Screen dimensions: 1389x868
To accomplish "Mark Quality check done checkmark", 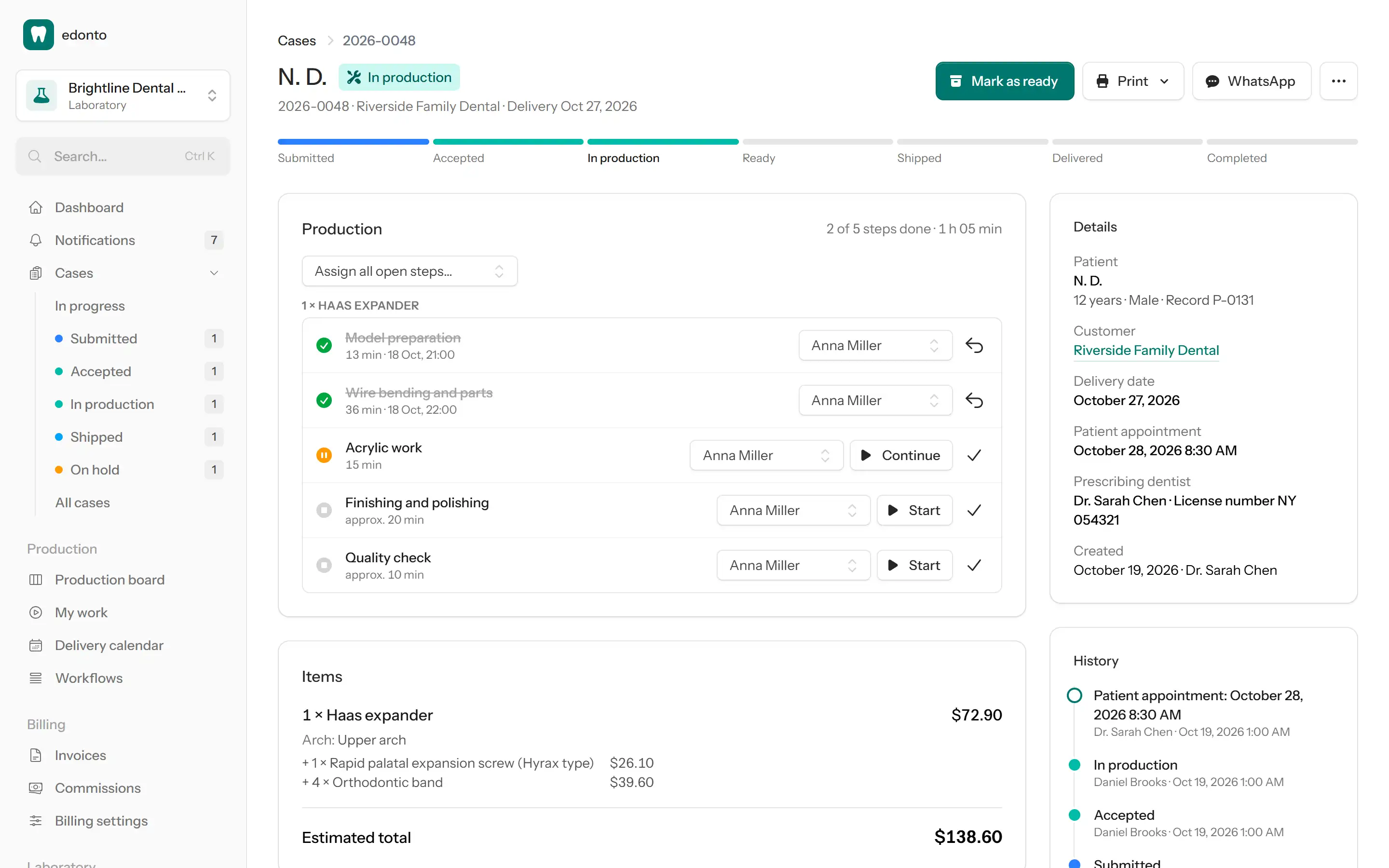I will [974, 566].
